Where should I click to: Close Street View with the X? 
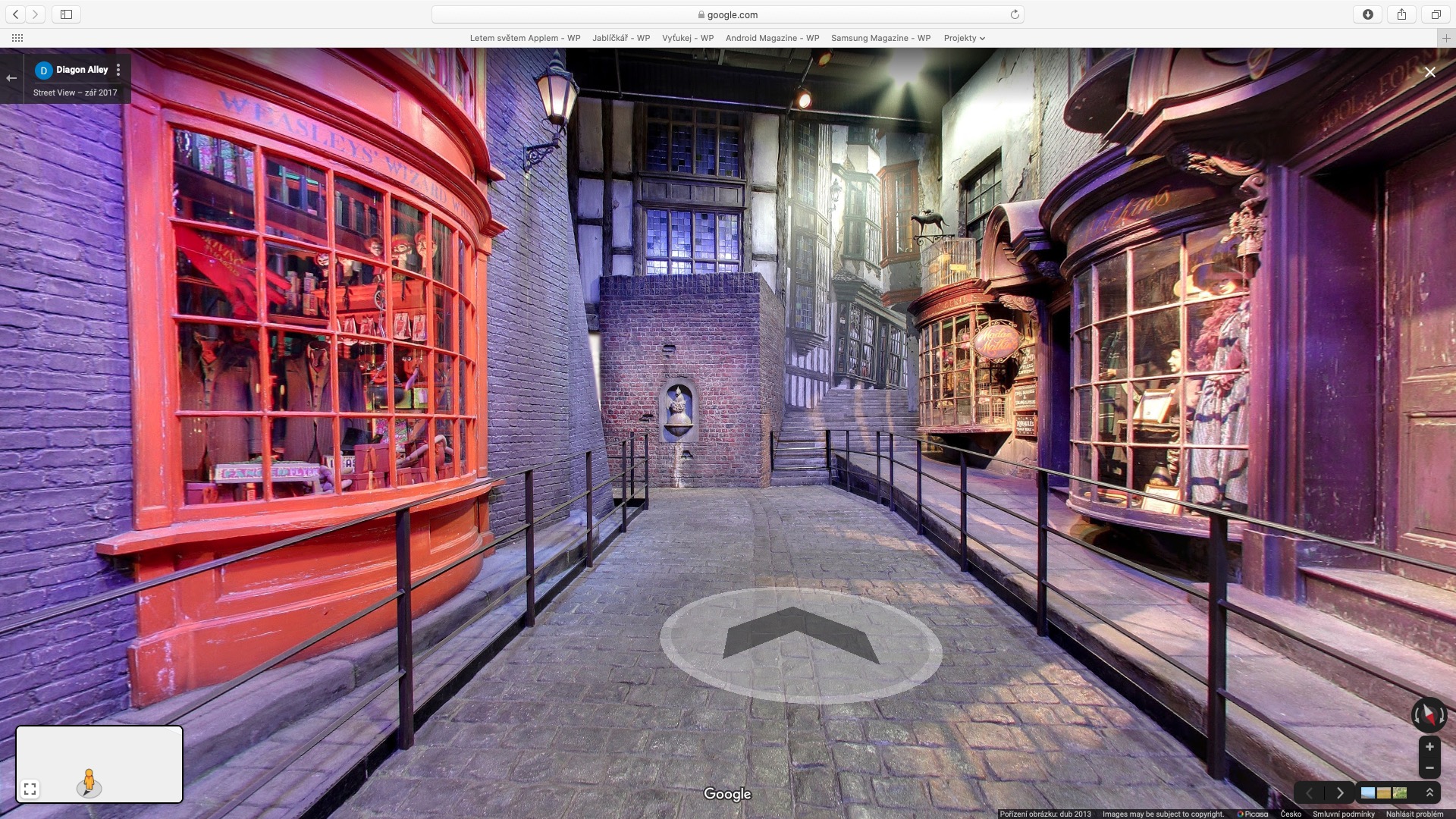1429,72
